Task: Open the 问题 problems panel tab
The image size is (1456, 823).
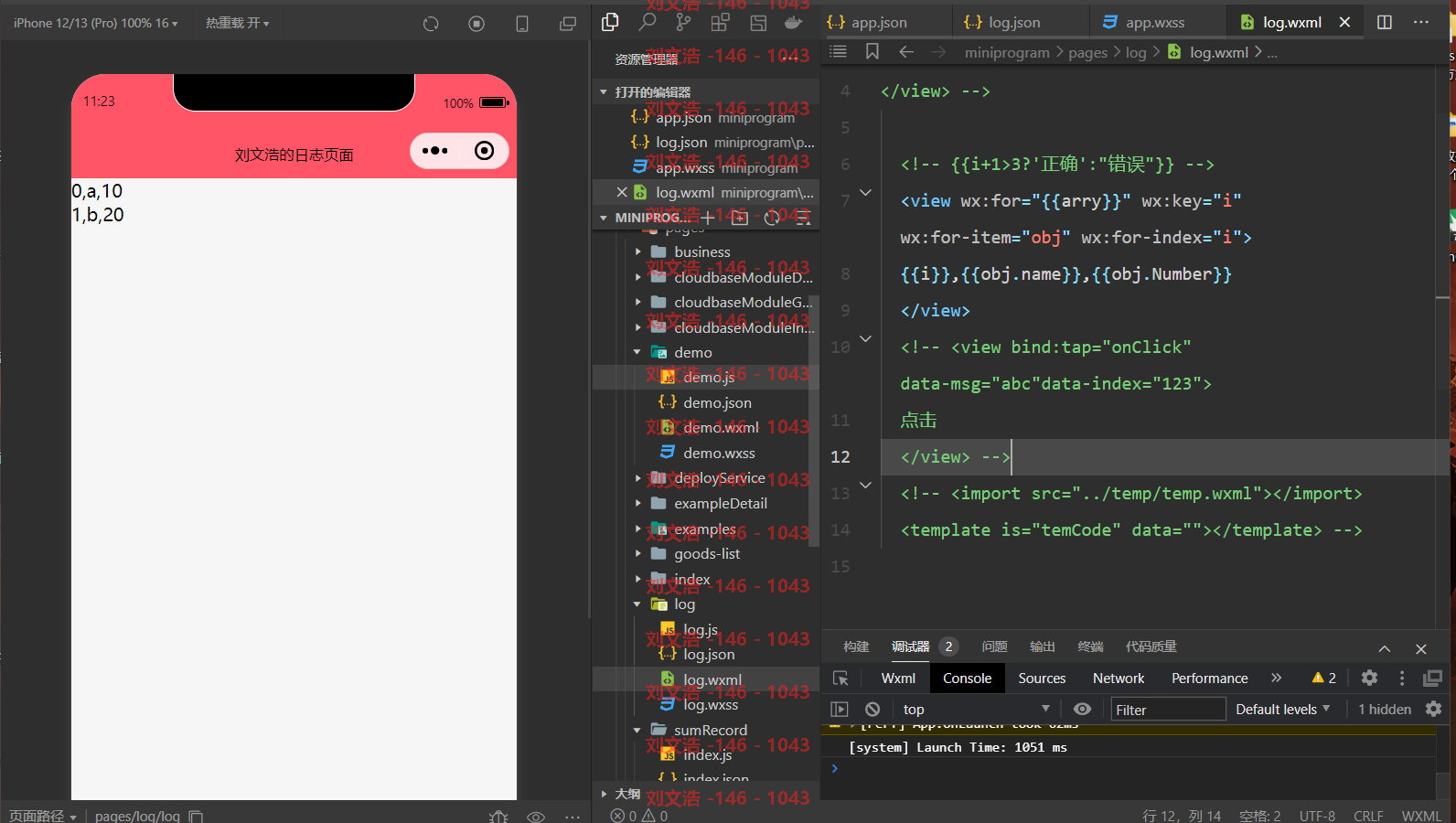Action: (994, 647)
